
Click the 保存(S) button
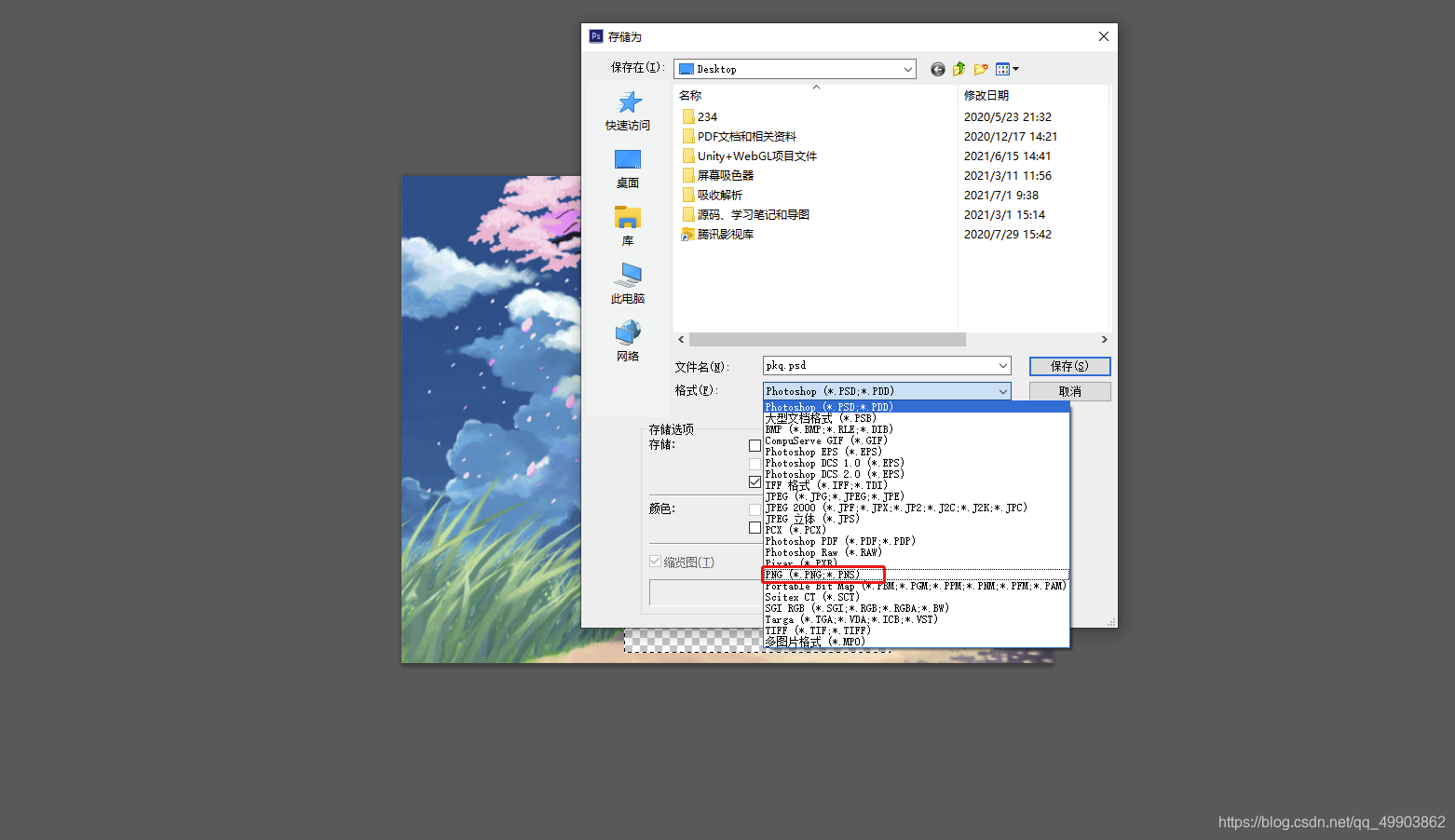click(x=1069, y=366)
